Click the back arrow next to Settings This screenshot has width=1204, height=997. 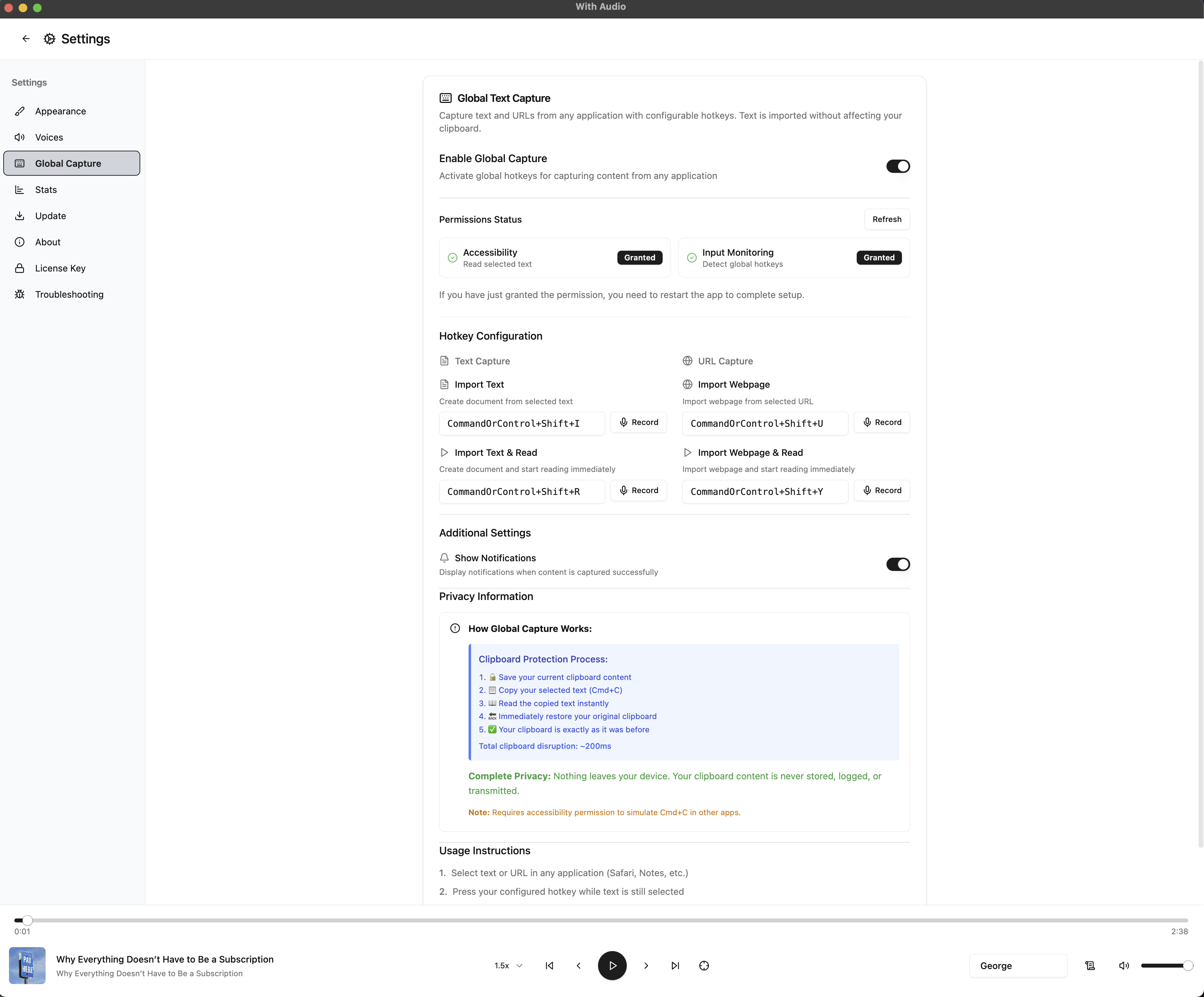pos(26,38)
